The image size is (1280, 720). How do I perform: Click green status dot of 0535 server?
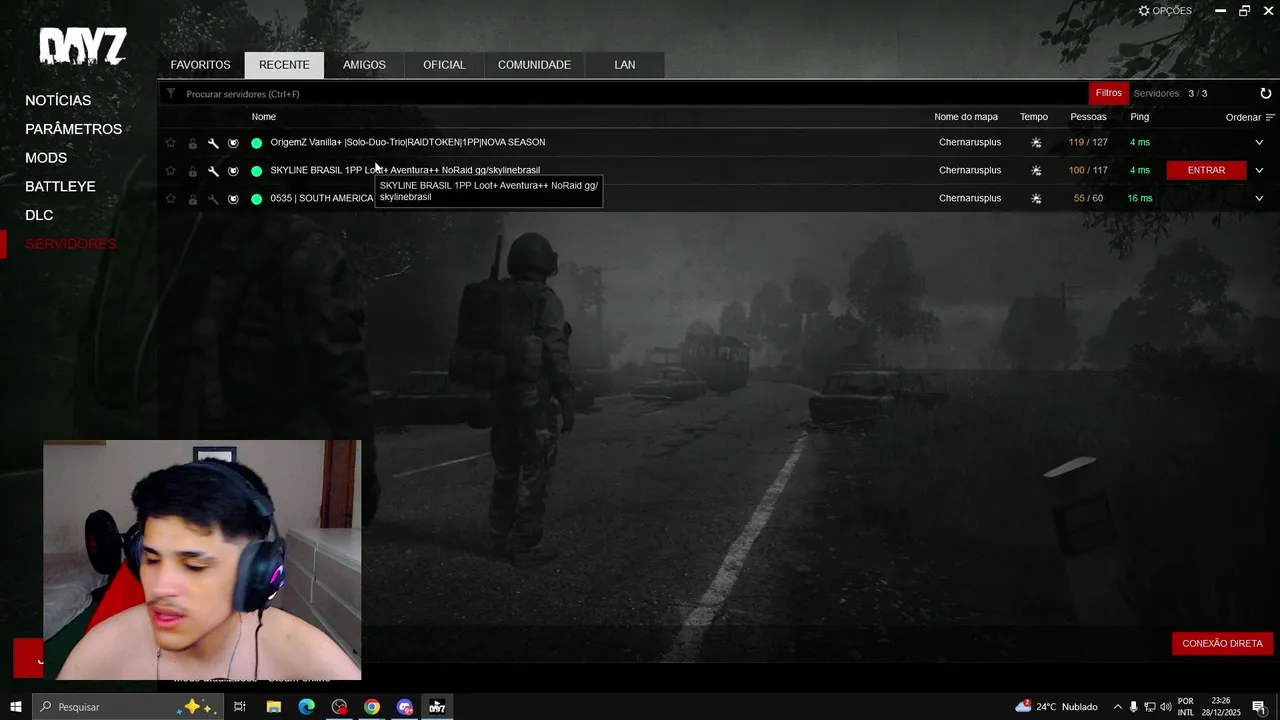coord(256,199)
